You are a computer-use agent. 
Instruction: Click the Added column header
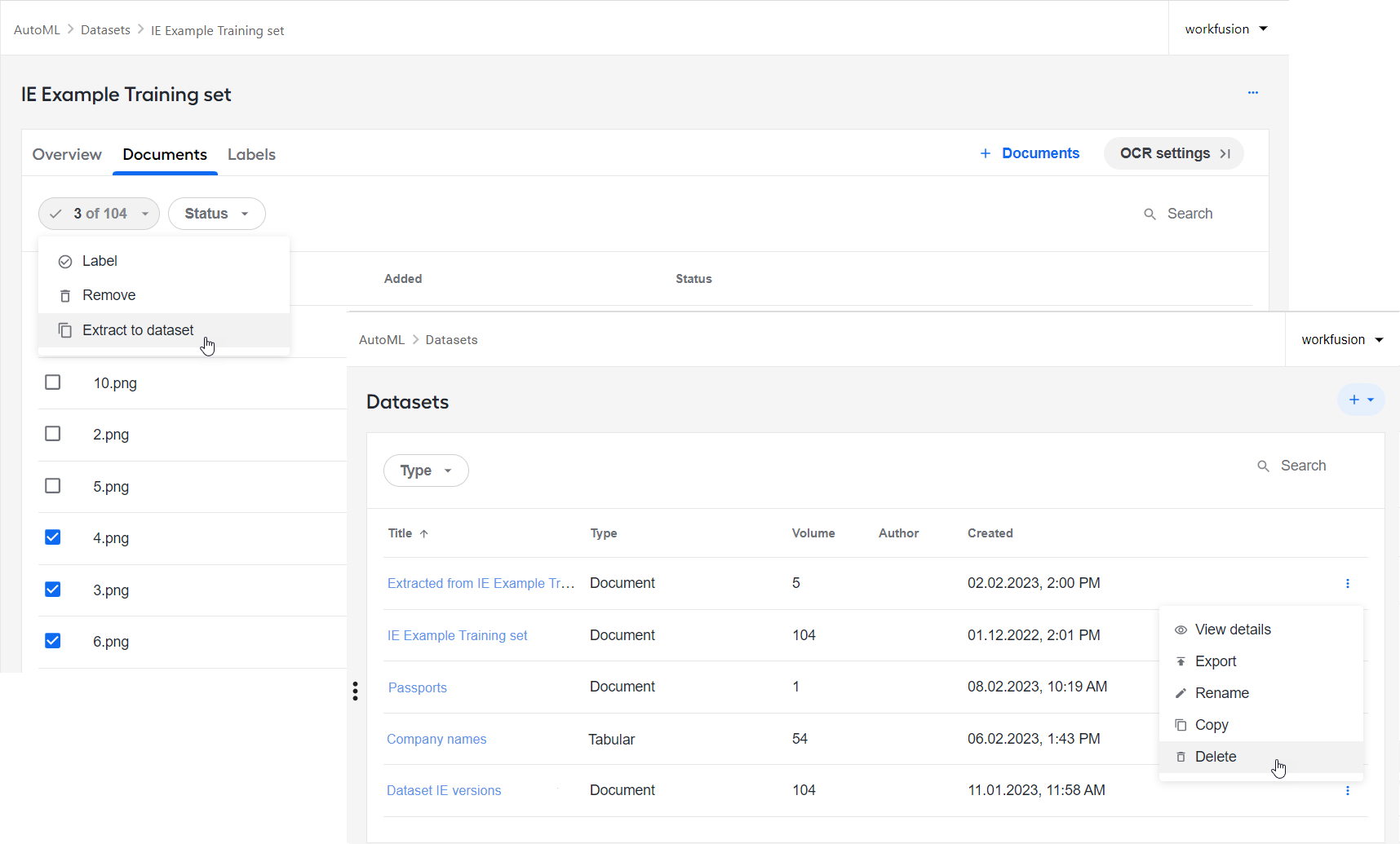(x=403, y=279)
